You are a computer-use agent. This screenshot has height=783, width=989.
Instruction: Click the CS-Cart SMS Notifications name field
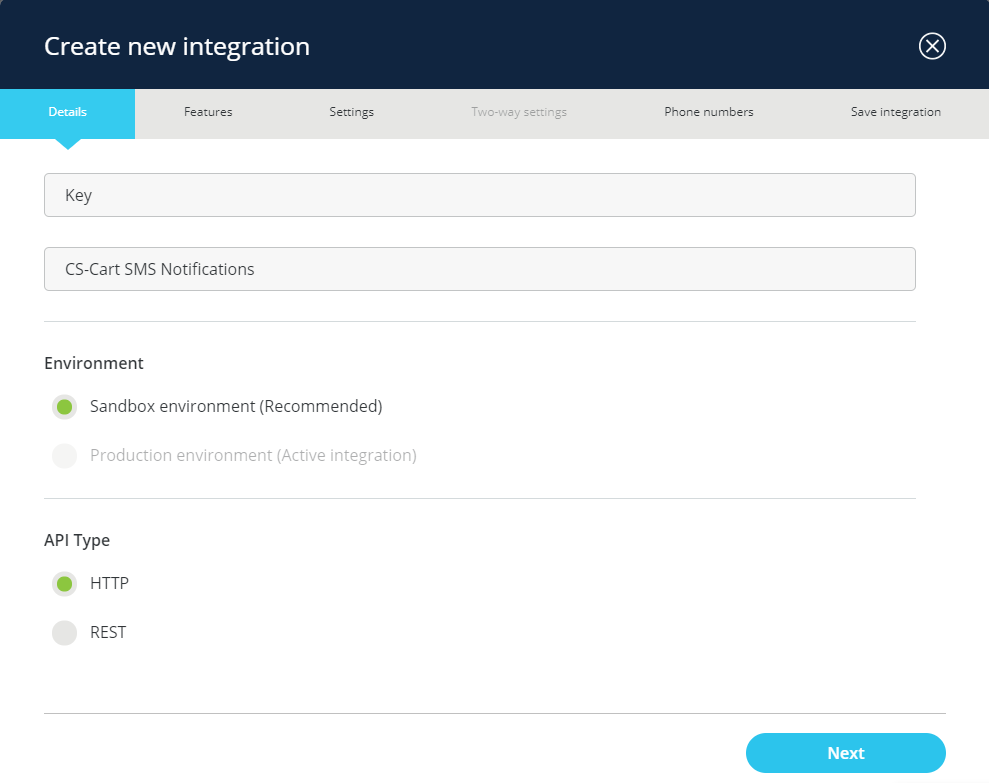480,269
